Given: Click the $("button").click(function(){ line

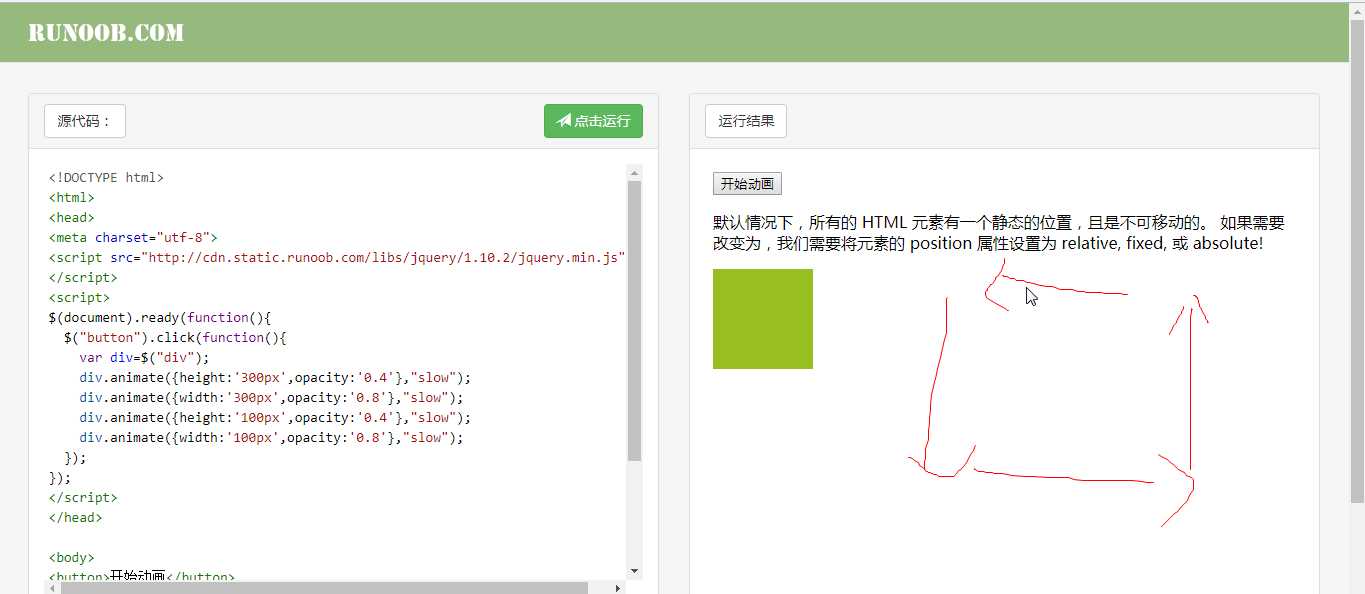Looking at the screenshot, I should click(175, 338).
